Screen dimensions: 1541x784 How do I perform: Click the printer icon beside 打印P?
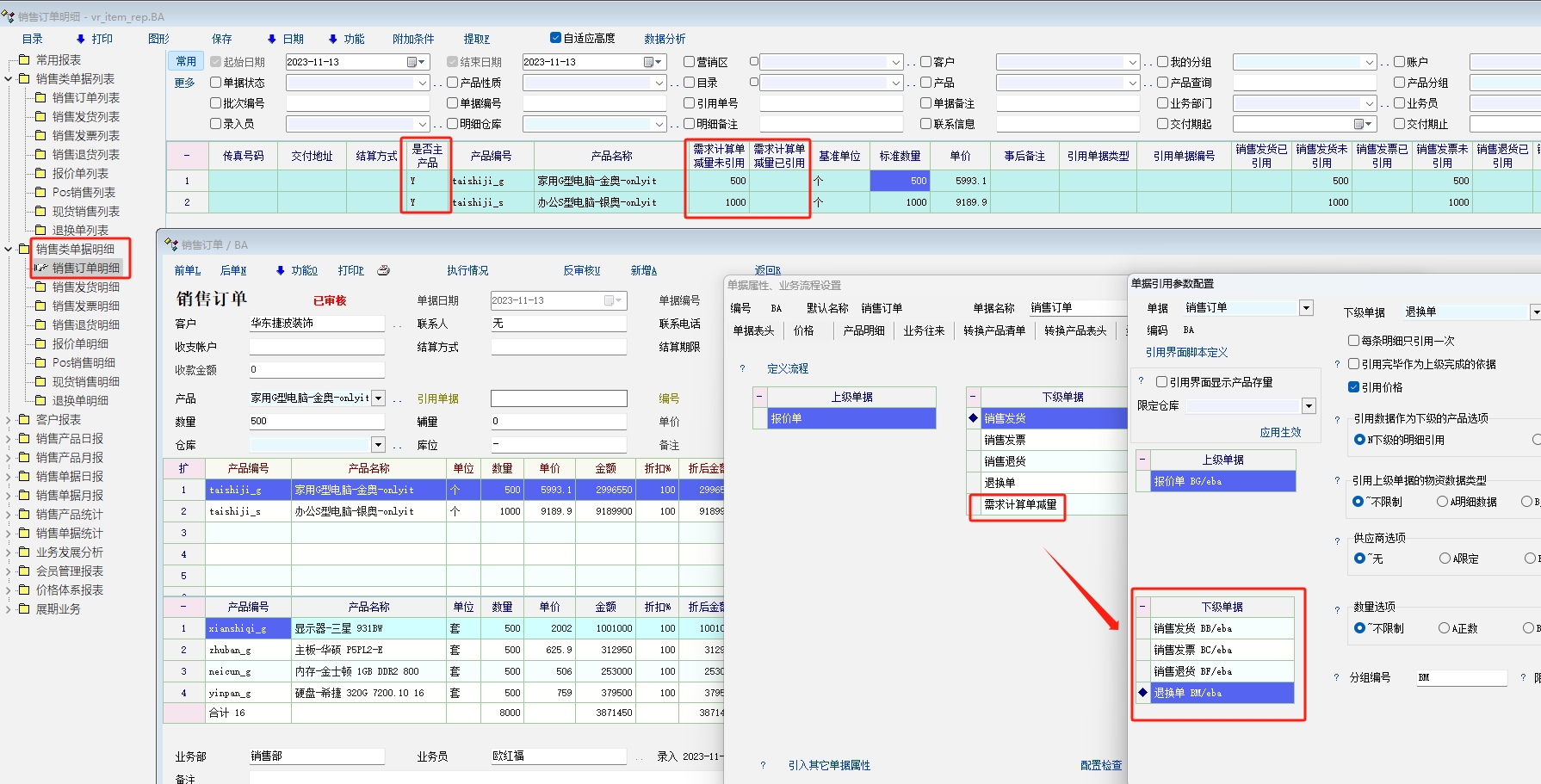[384, 270]
